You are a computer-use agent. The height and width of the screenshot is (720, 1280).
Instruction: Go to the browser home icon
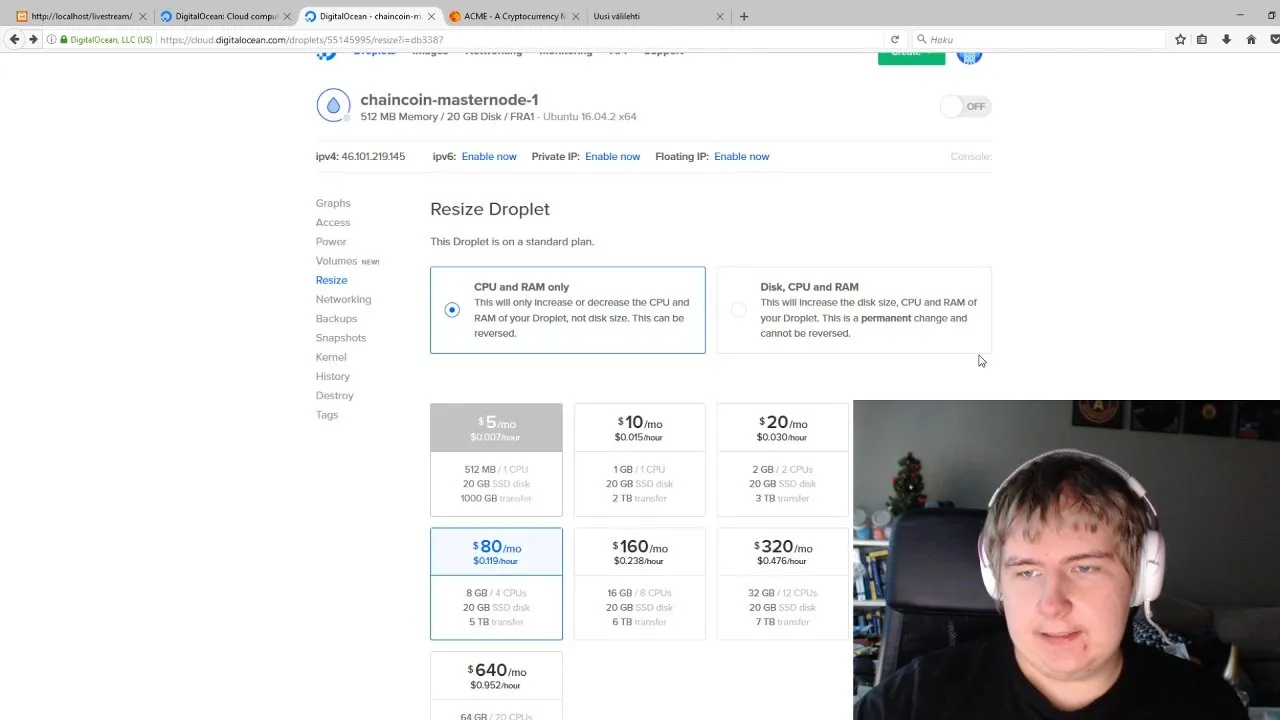(1251, 39)
